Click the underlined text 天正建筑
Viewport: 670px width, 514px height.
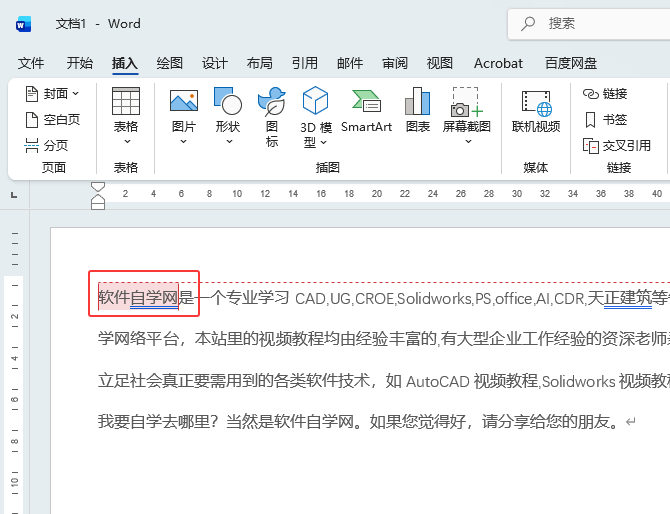620,298
